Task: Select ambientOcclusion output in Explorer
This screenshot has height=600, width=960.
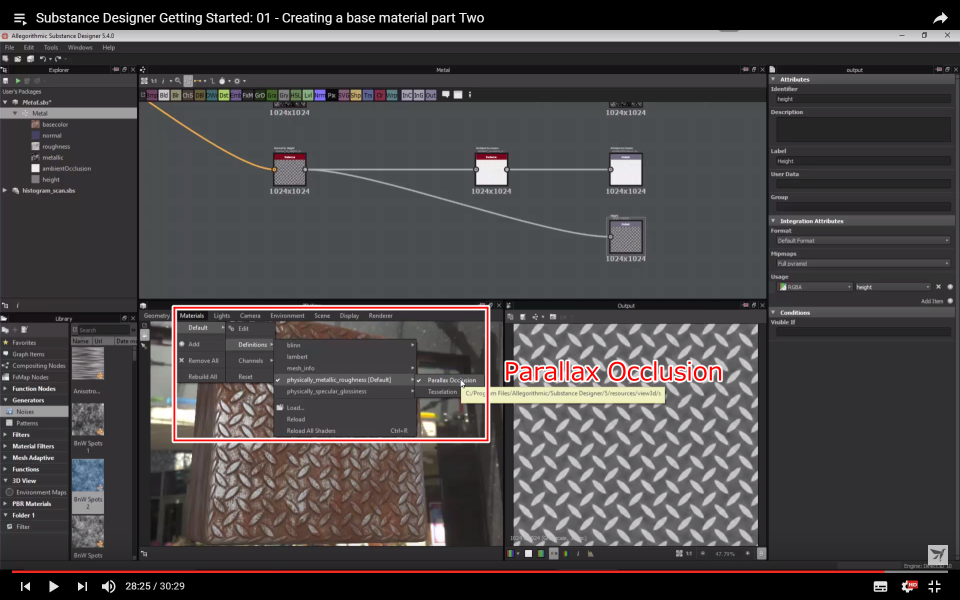Action: pos(66,168)
